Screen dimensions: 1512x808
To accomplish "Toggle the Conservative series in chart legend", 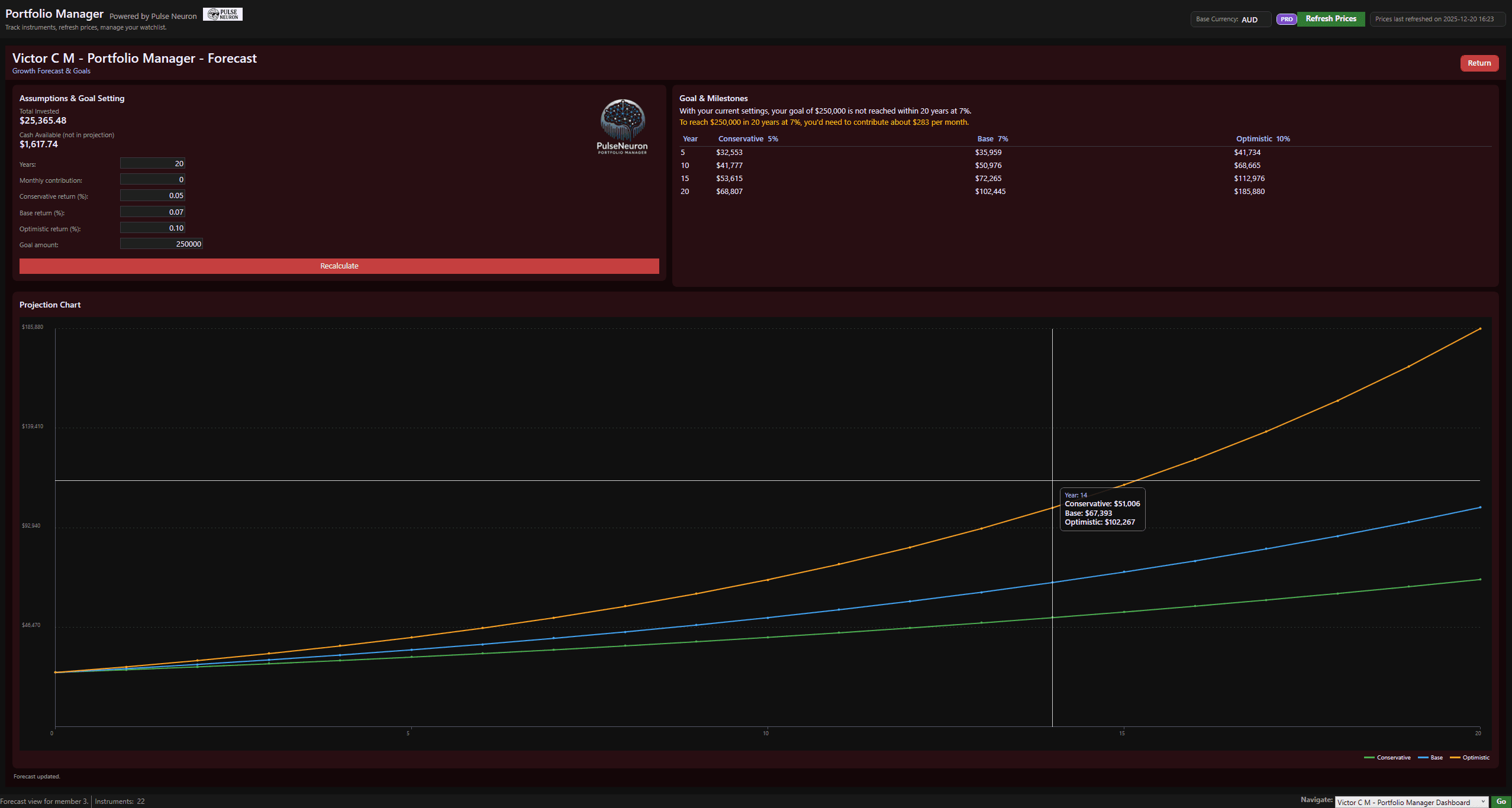I will (1387, 757).
